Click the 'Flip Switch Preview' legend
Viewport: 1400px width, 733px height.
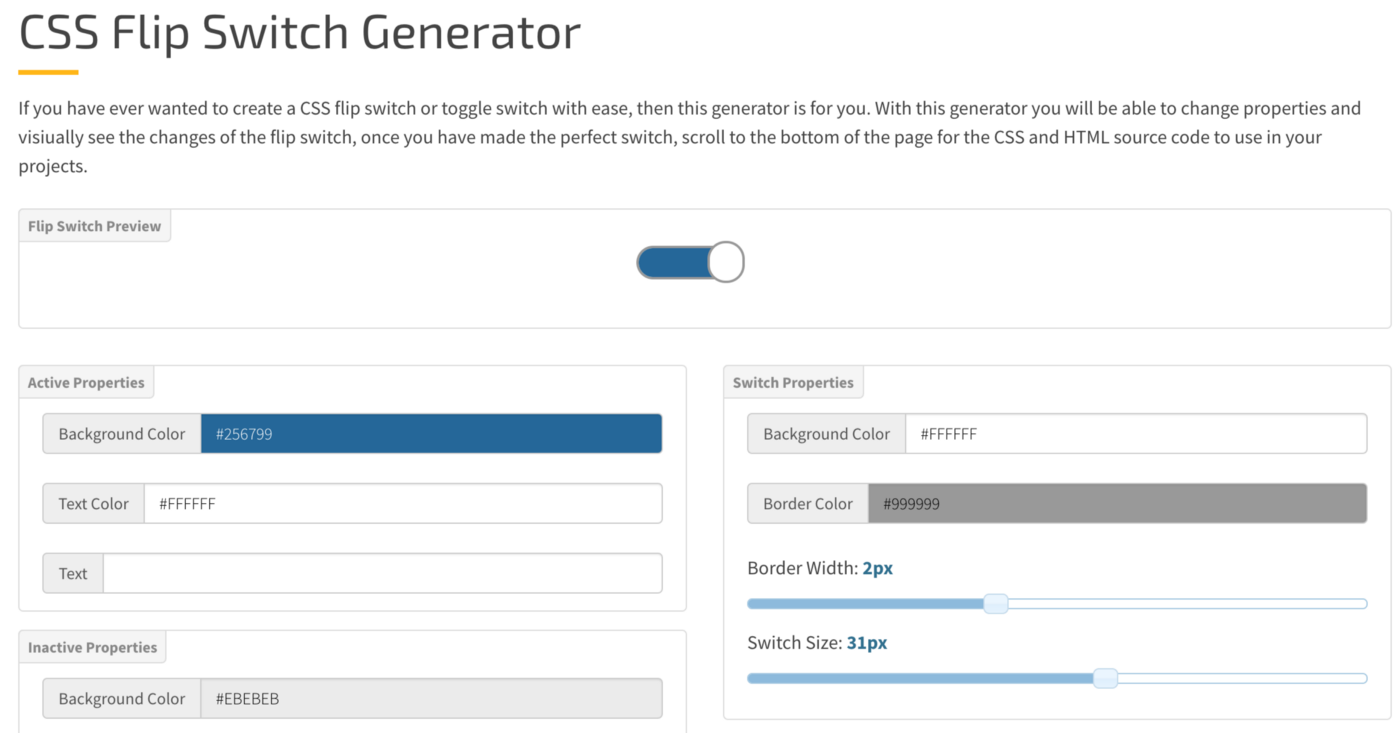[95, 226]
